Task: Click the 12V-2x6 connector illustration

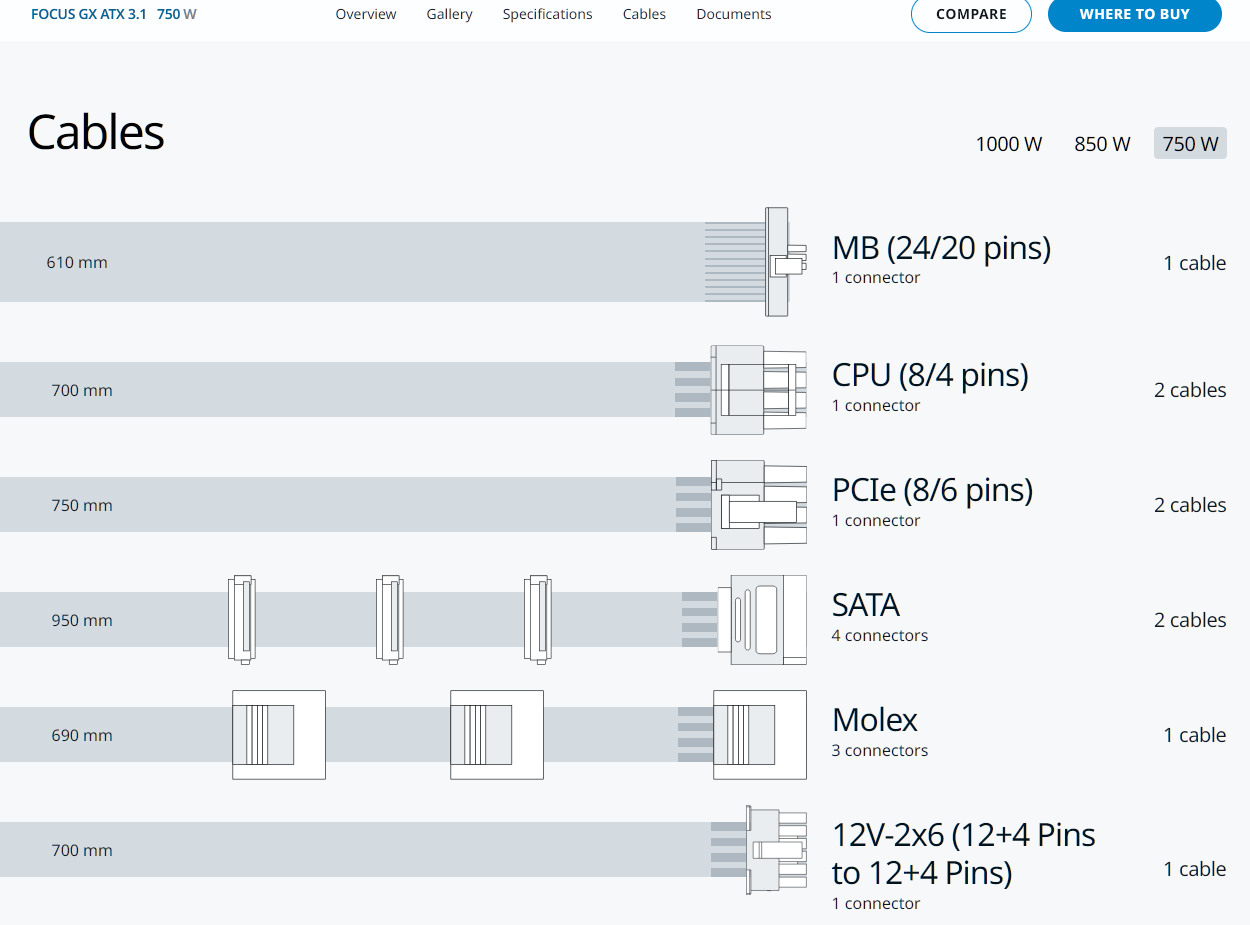Action: pyautogui.click(x=776, y=850)
